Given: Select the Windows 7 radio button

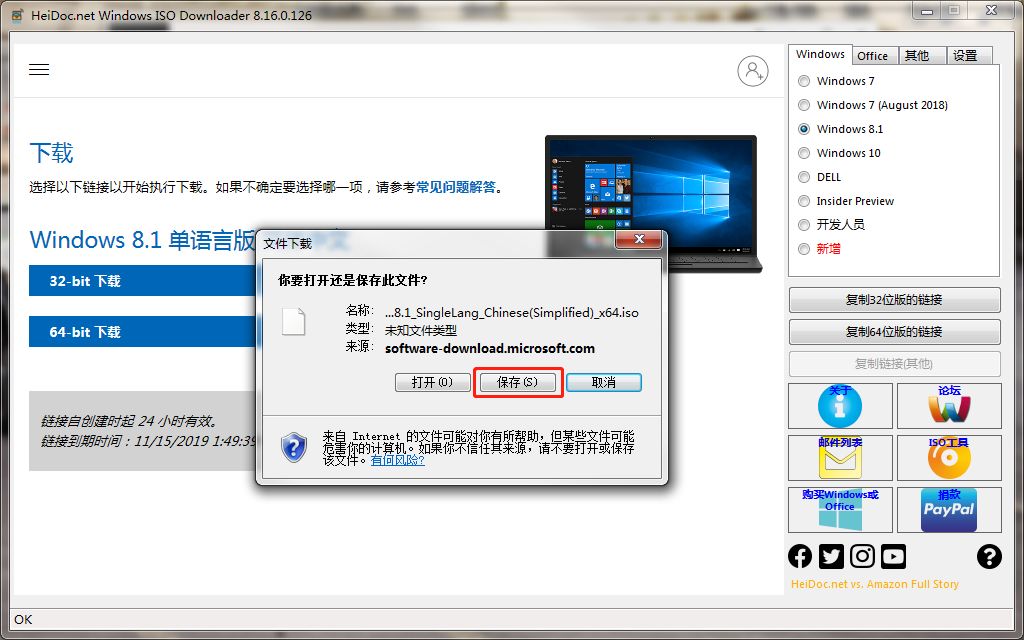Looking at the screenshot, I should [804, 81].
